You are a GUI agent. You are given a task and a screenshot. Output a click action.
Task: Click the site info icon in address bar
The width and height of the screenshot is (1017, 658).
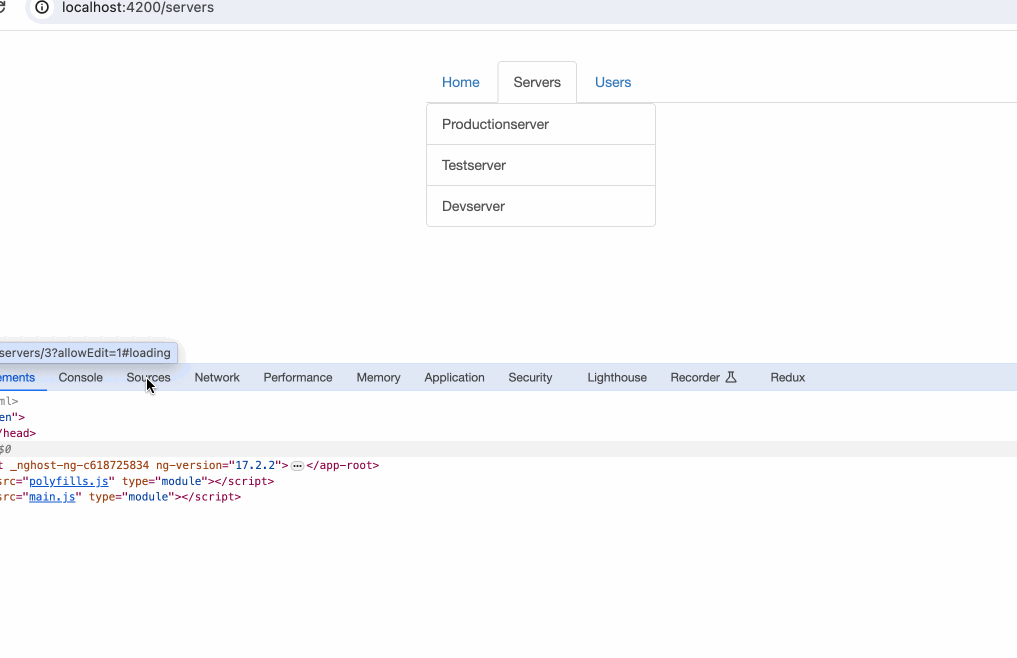[x=42, y=8]
